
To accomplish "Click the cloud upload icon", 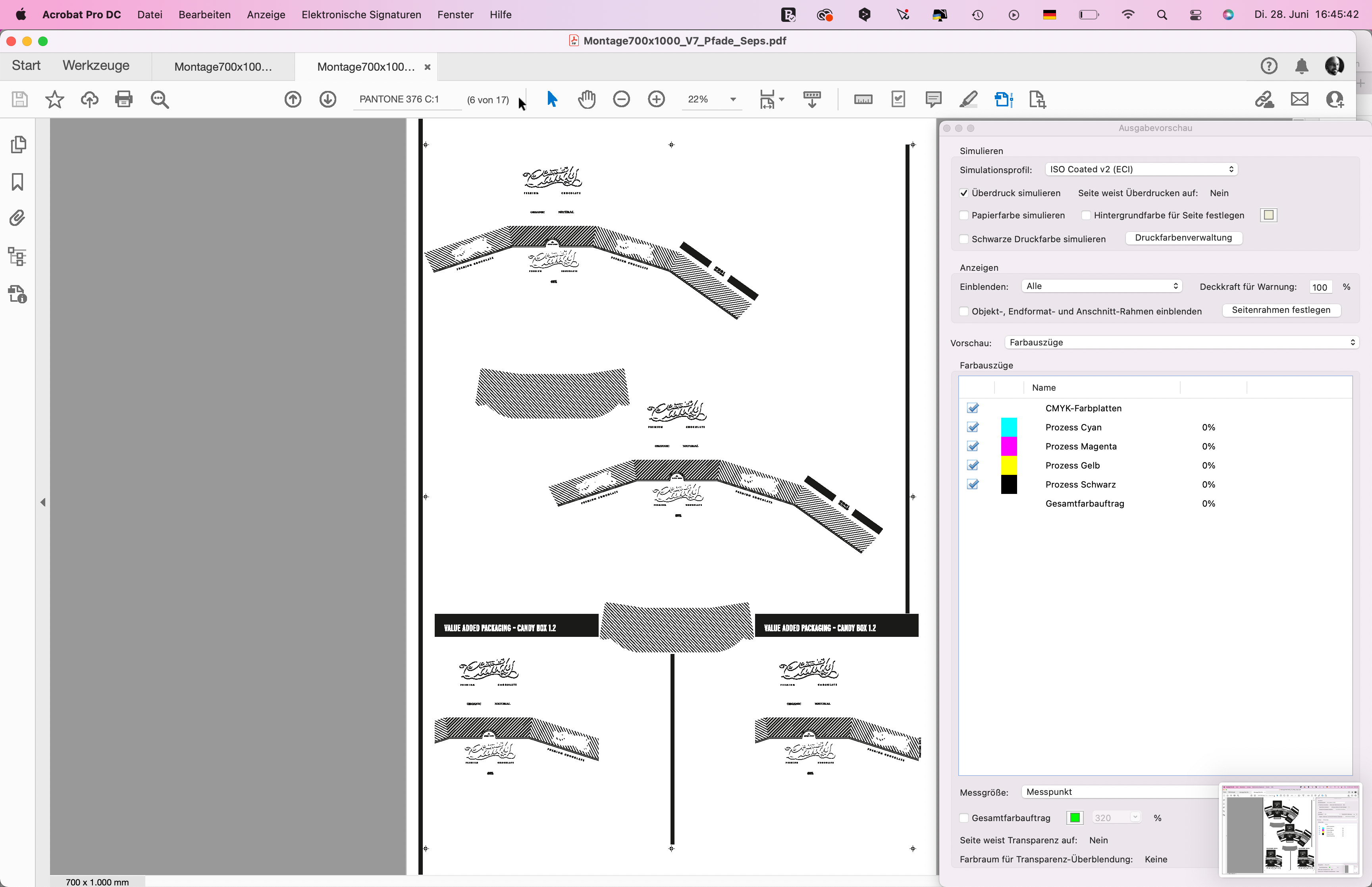I will click(x=89, y=99).
